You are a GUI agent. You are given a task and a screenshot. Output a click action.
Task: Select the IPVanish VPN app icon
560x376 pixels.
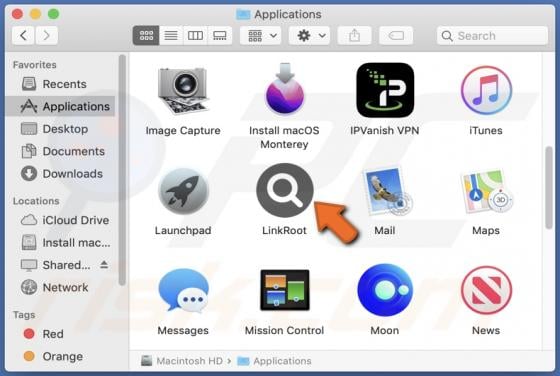[385, 90]
